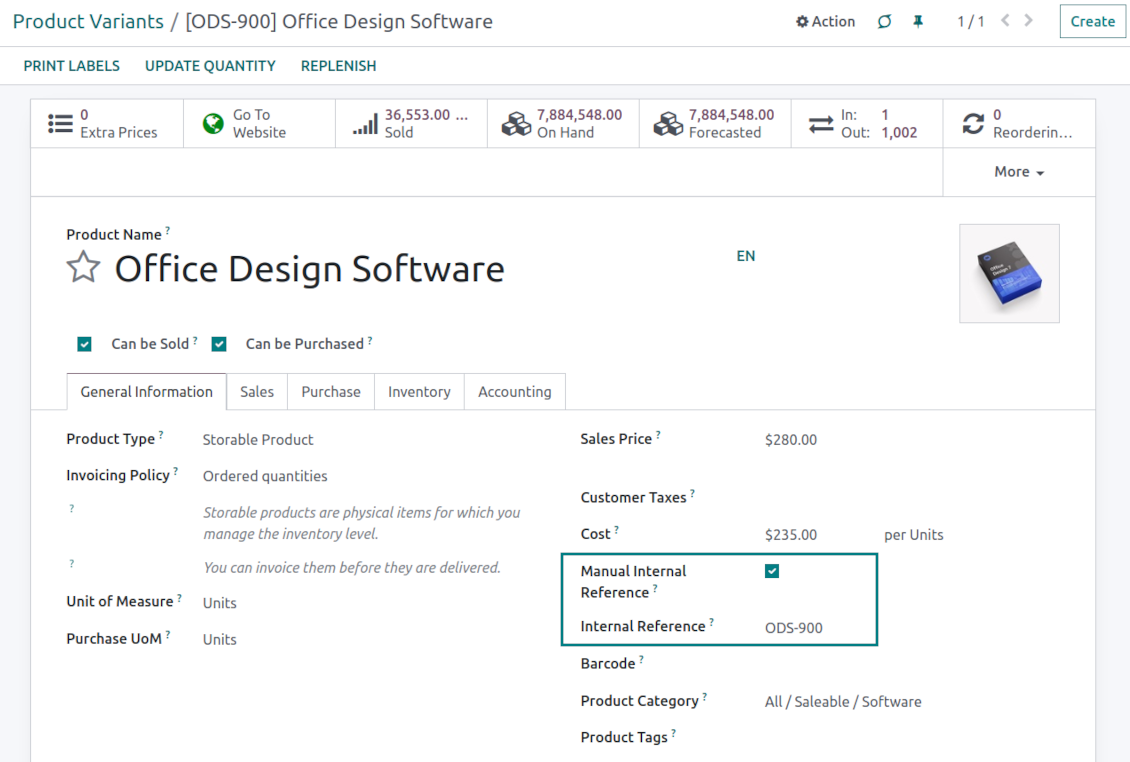
Task: Open the Accounting tab
Action: coord(514,392)
